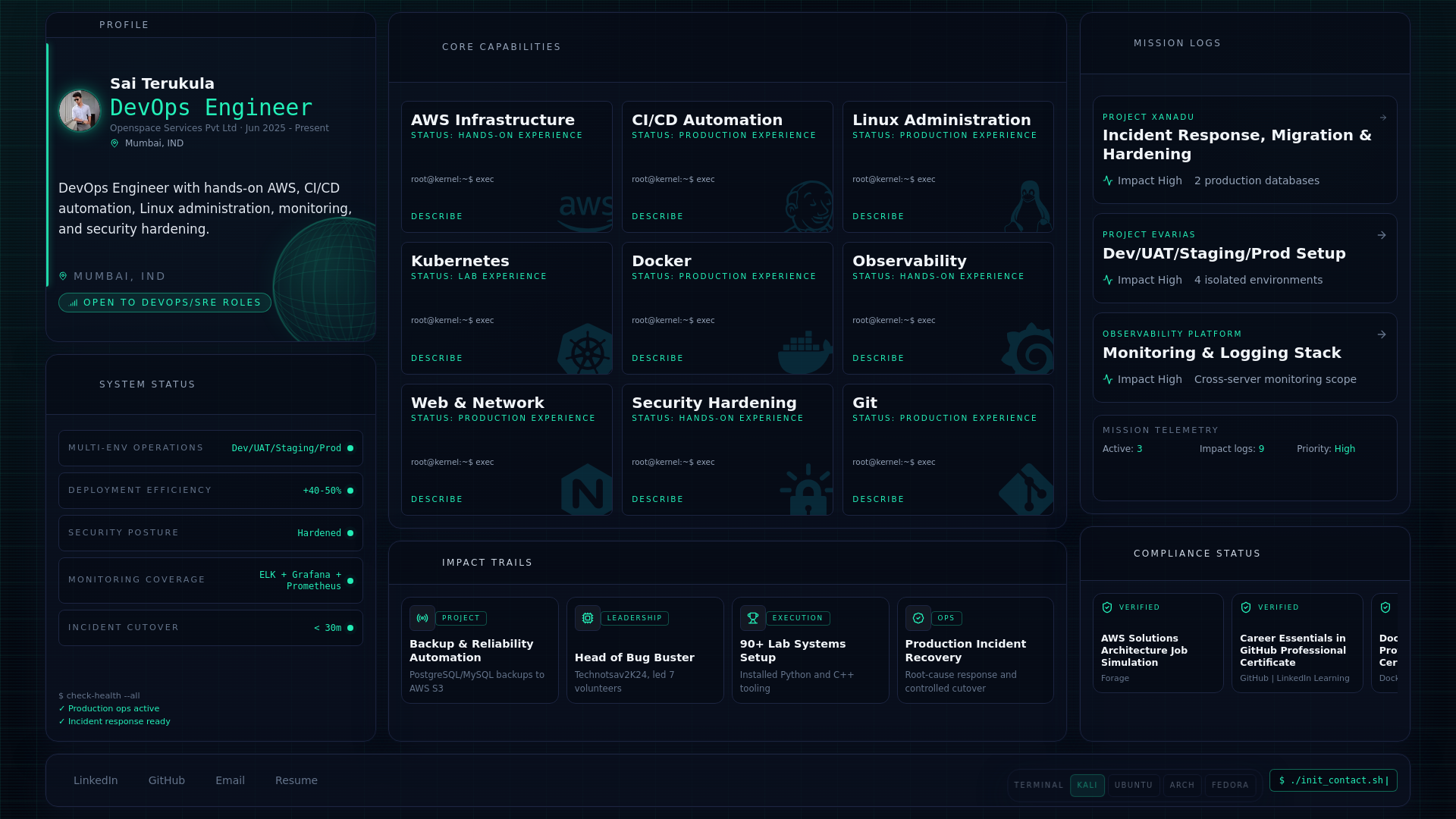1456x819 pixels.
Task: Open the LinkedIn link in the footer
Action: tap(96, 780)
